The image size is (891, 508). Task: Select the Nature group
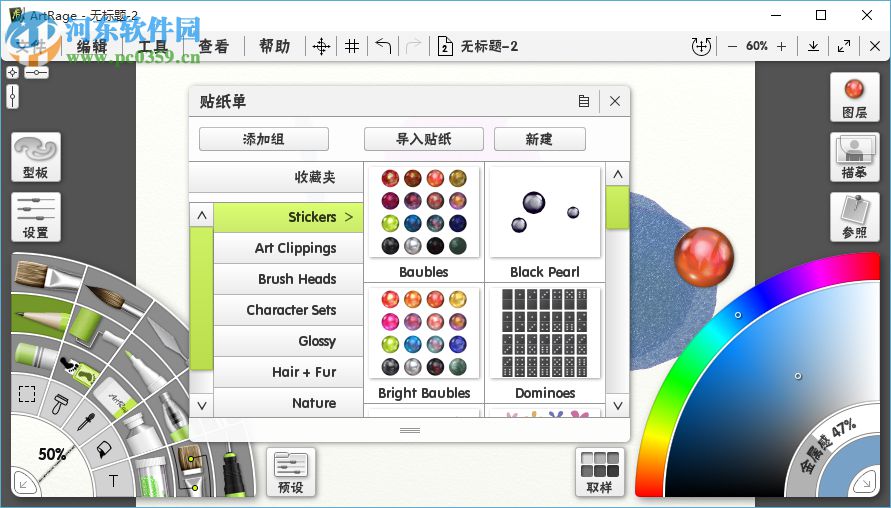(288, 403)
